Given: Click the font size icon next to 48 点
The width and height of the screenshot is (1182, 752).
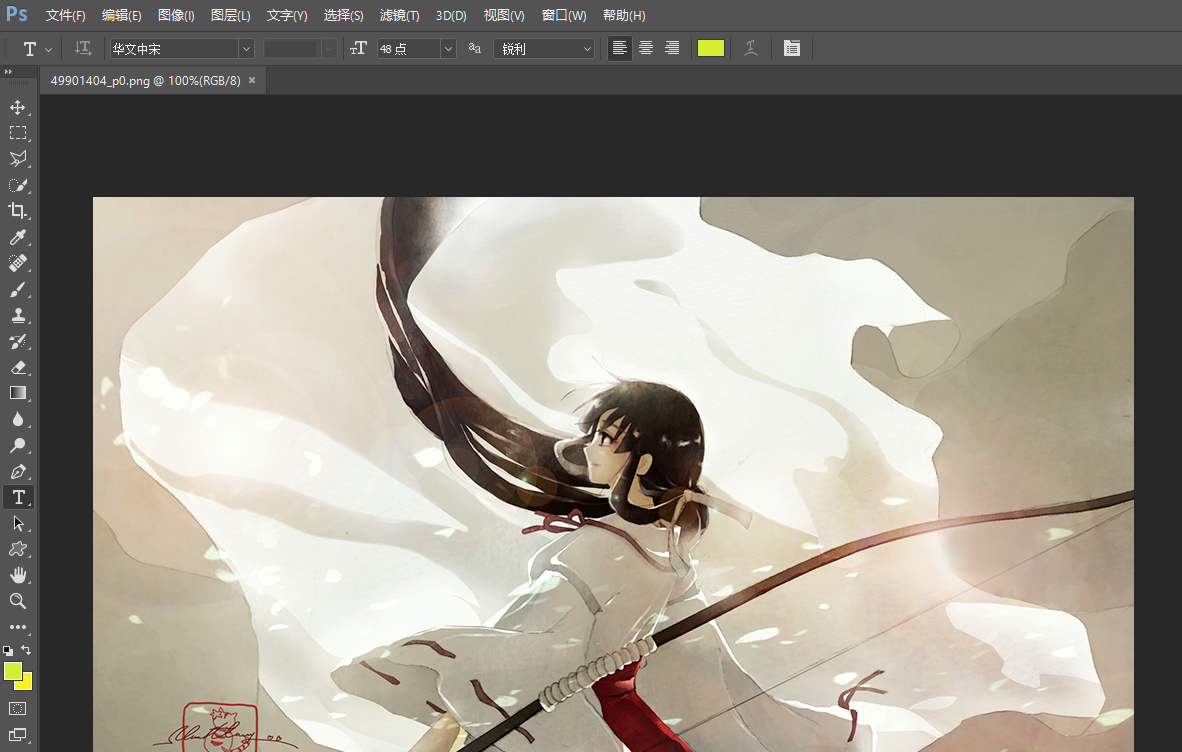Looking at the screenshot, I should (x=358, y=48).
